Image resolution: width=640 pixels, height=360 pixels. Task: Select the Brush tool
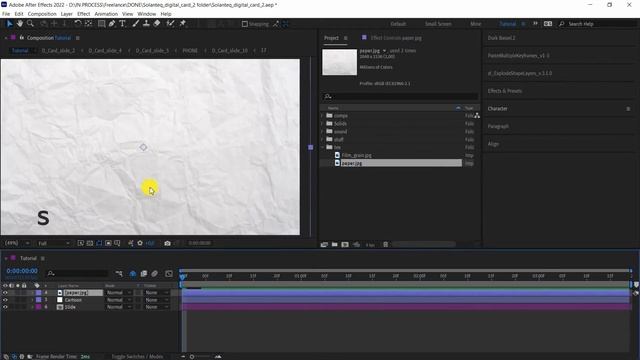pyautogui.click(x=136, y=24)
